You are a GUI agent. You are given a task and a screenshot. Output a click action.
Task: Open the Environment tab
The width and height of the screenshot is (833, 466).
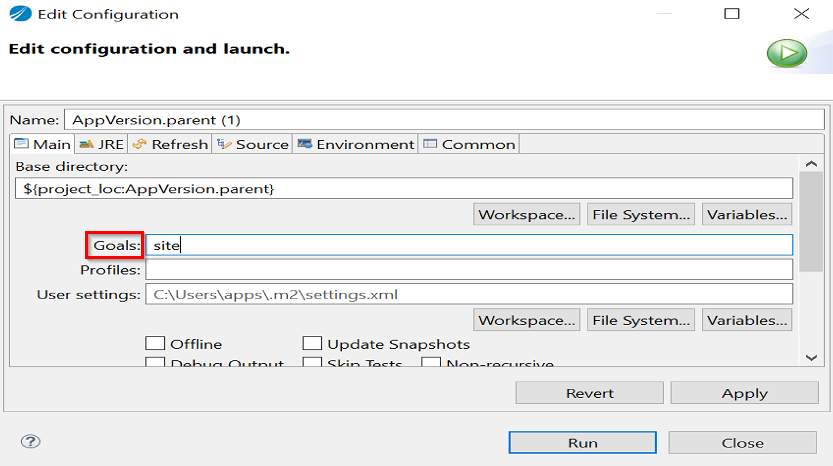point(356,144)
